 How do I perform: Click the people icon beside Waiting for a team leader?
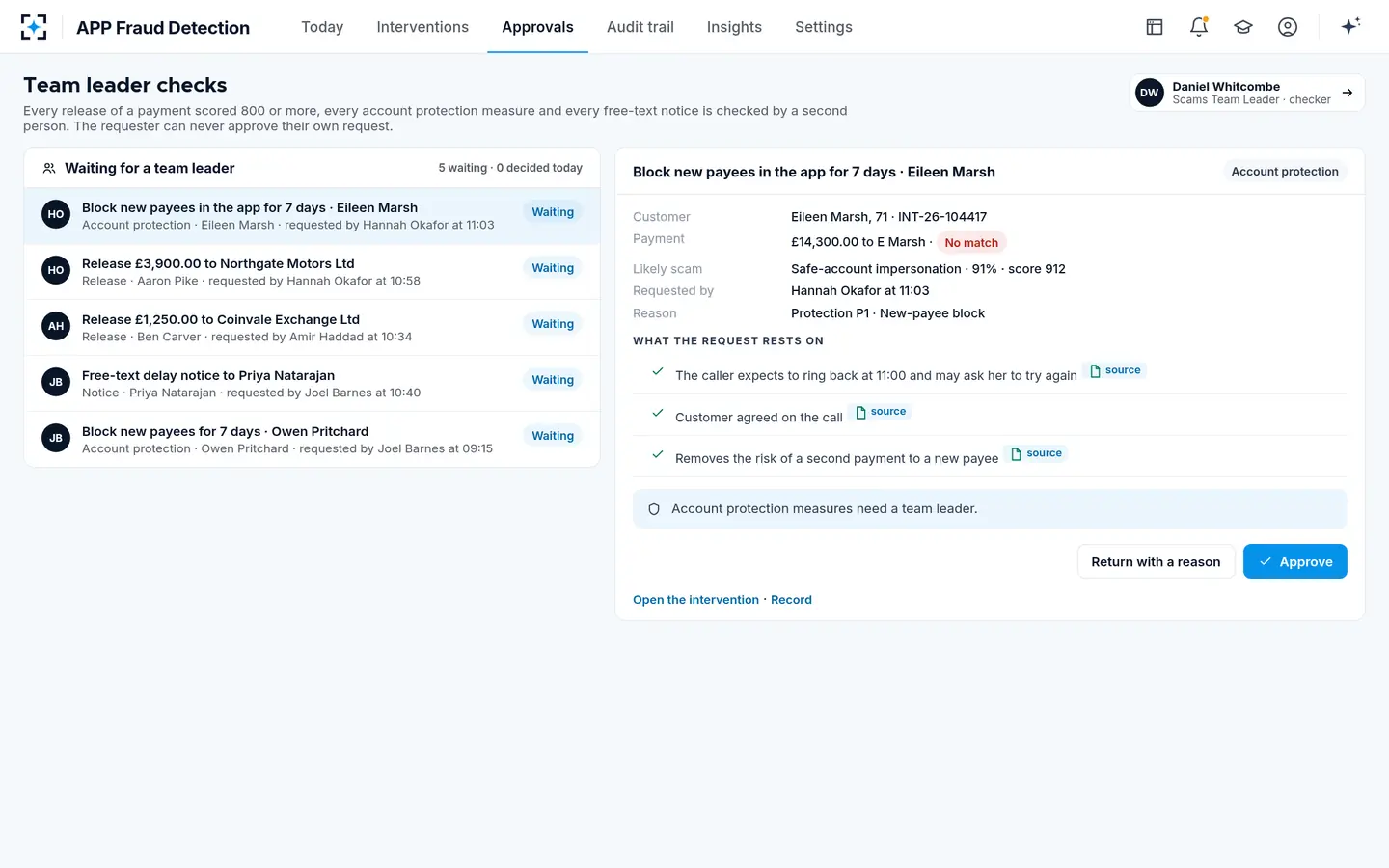tap(49, 168)
